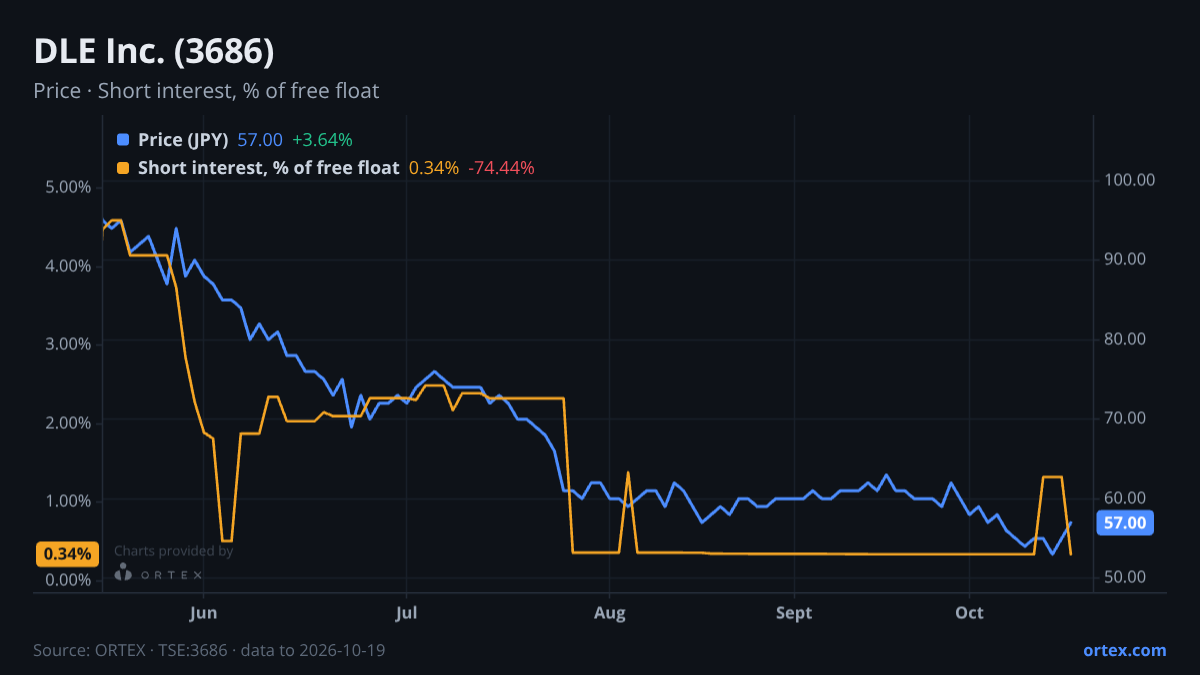Click the blue Price legend swatch
This screenshot has height=675, width=1200.
coord(123,140)
